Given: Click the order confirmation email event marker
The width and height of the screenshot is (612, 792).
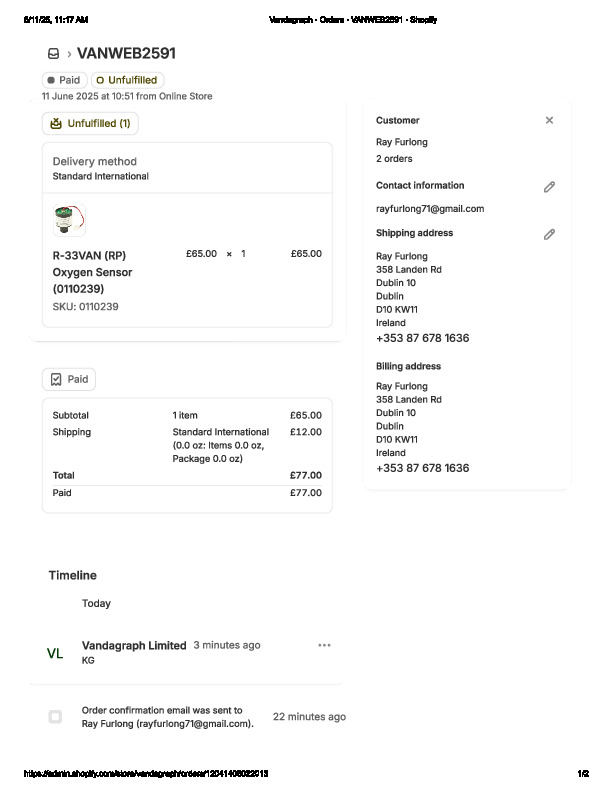Looking at the screenshot, I should (x=55, y=716).
